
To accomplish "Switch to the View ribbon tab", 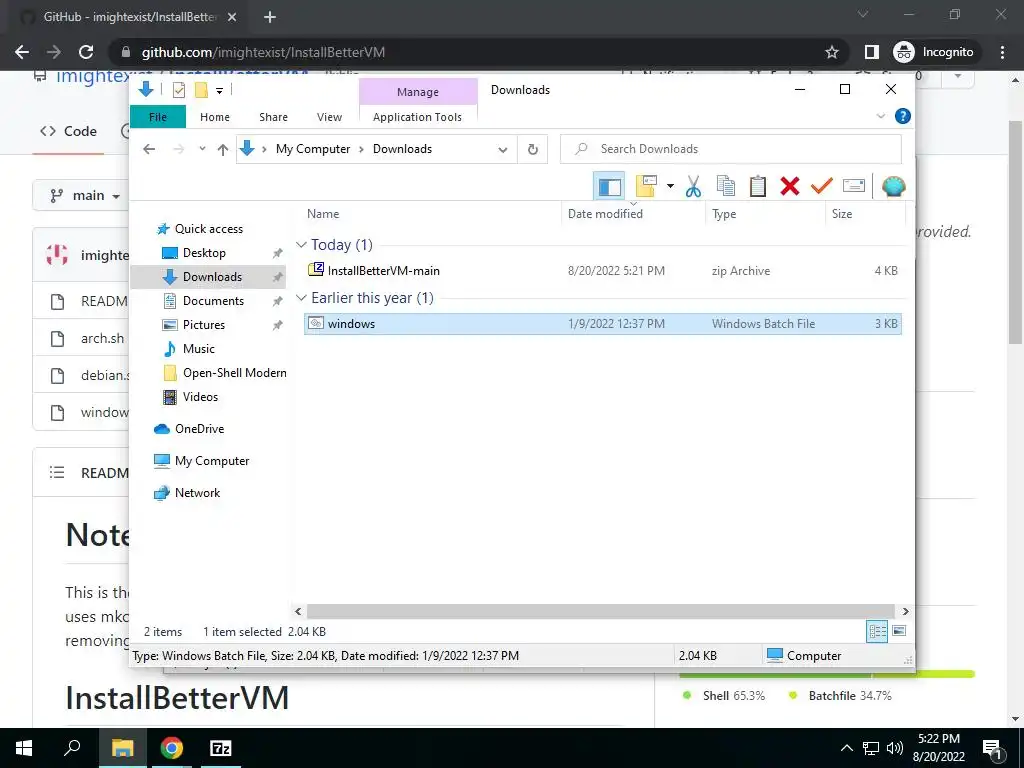I will [329, 117].
